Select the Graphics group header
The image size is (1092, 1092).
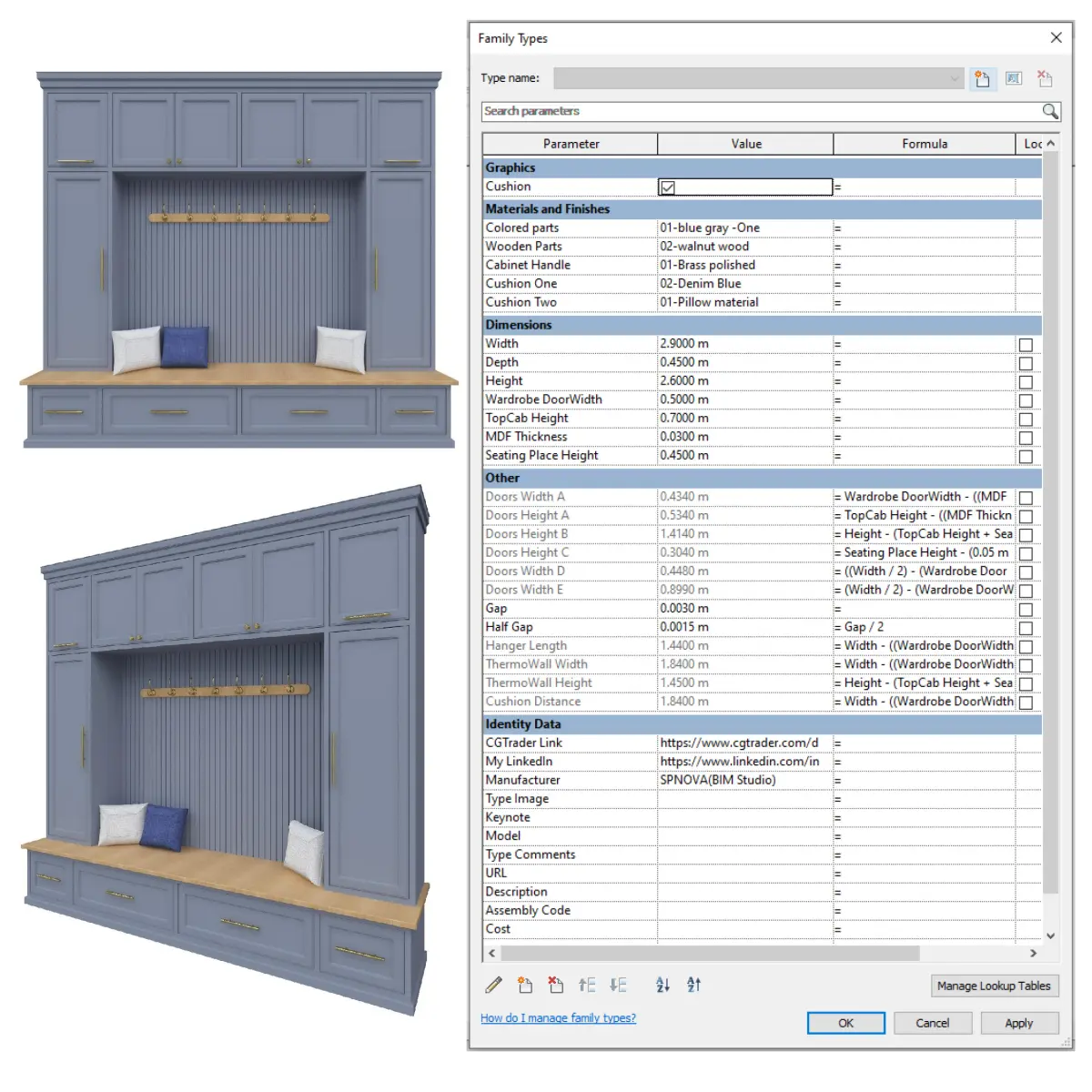tap(763, 167)
